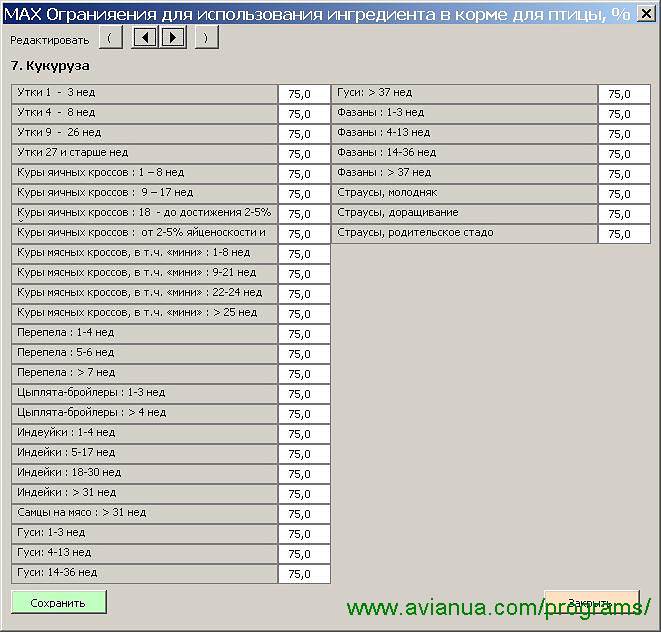The image size is (661, 632).
Task: Click the Самцы на мясо > 31 нед value
Action: tap(304, 514)
